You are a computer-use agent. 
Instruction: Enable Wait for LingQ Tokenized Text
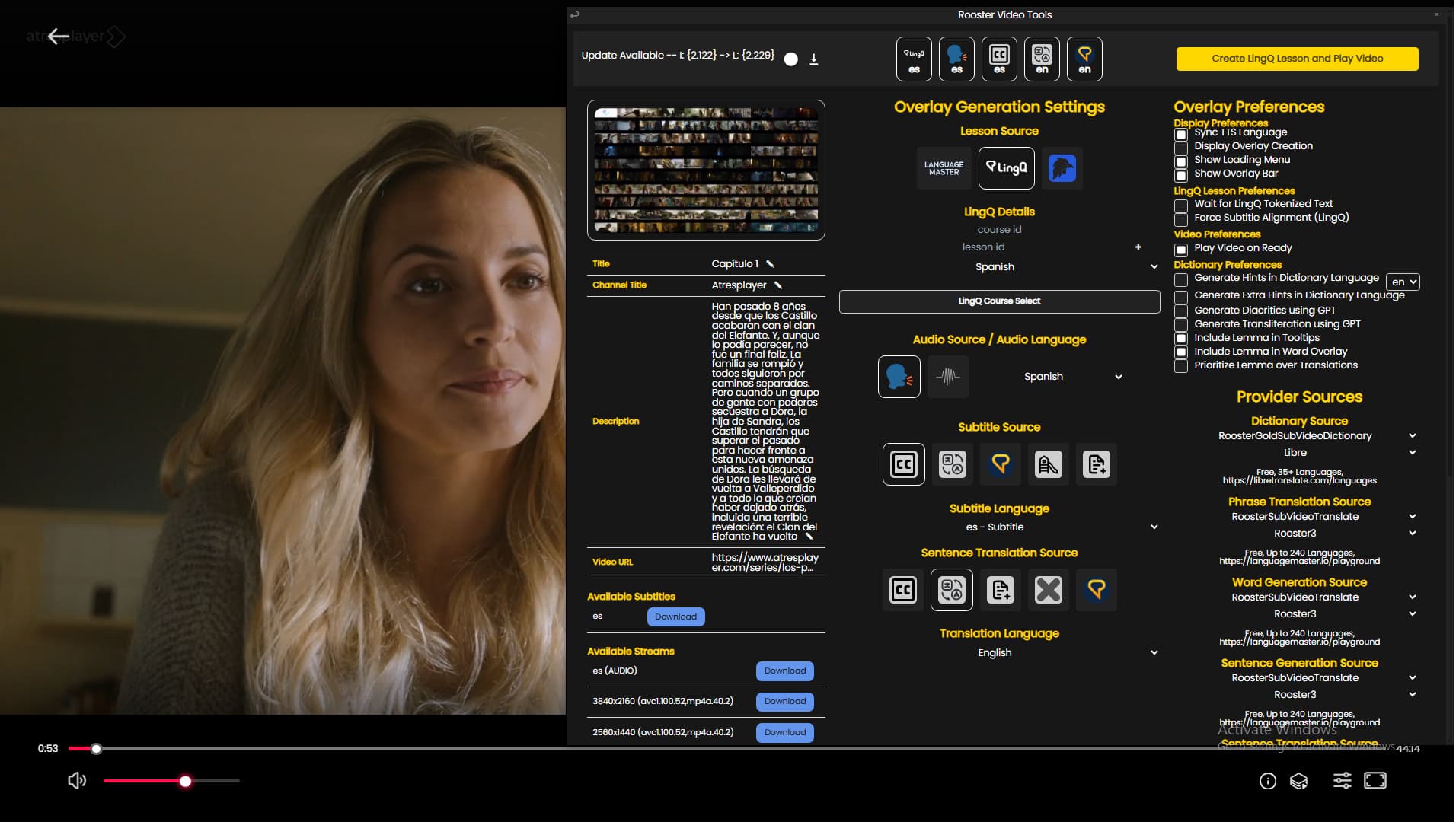pos(1181,205)
